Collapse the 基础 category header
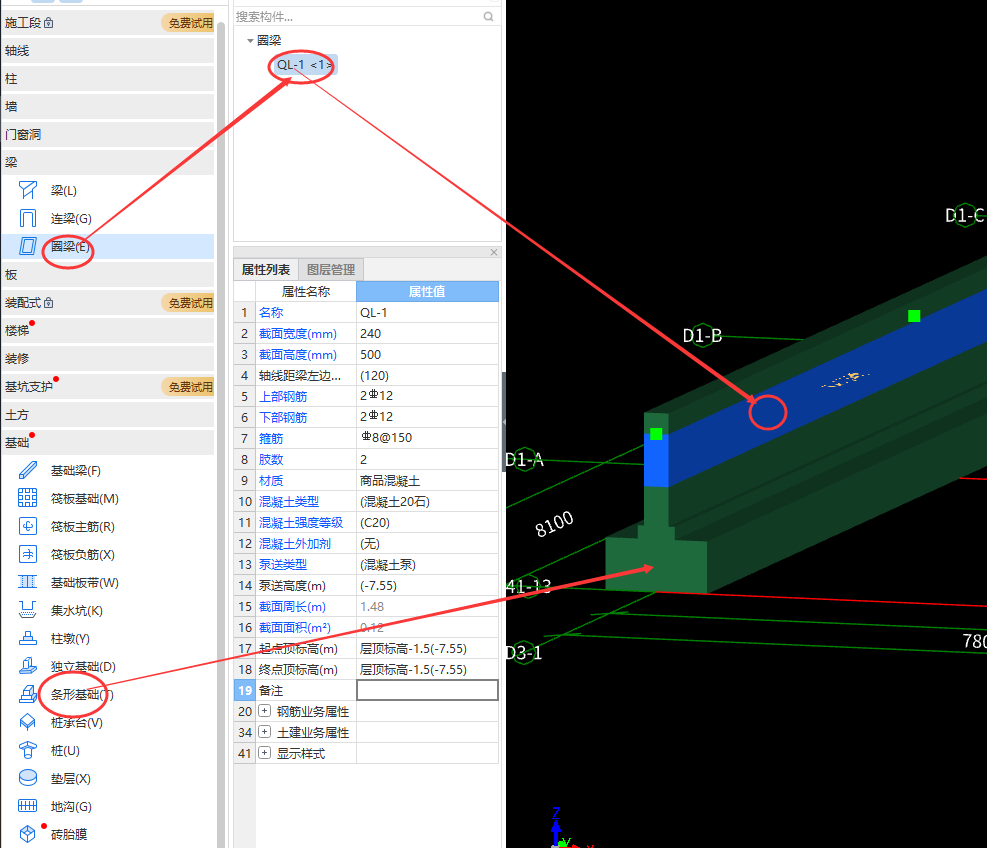Image resolution: width=987 pixels, height=848 pixels. (108, 443)
